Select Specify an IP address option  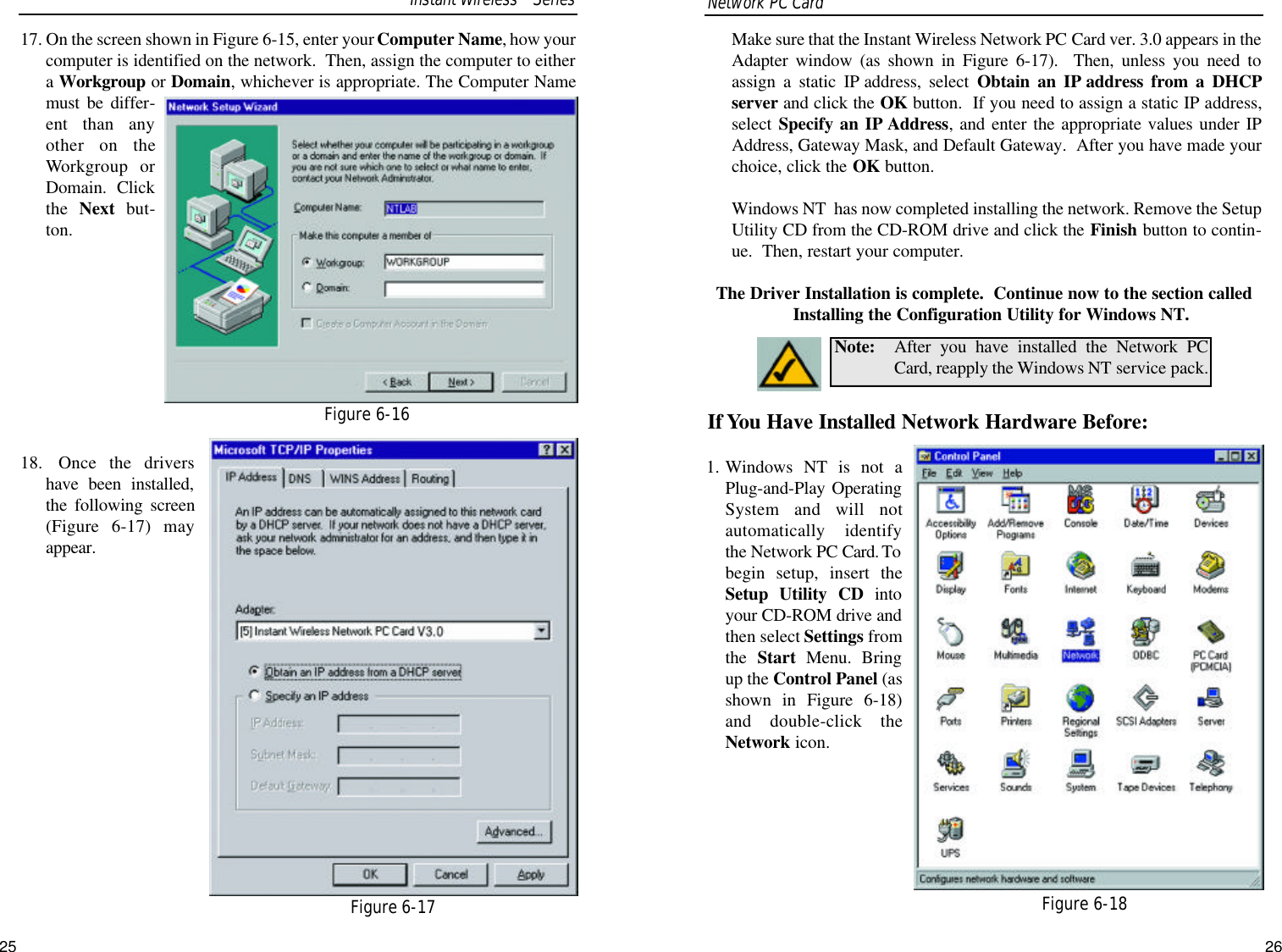(x=254, y=695)
